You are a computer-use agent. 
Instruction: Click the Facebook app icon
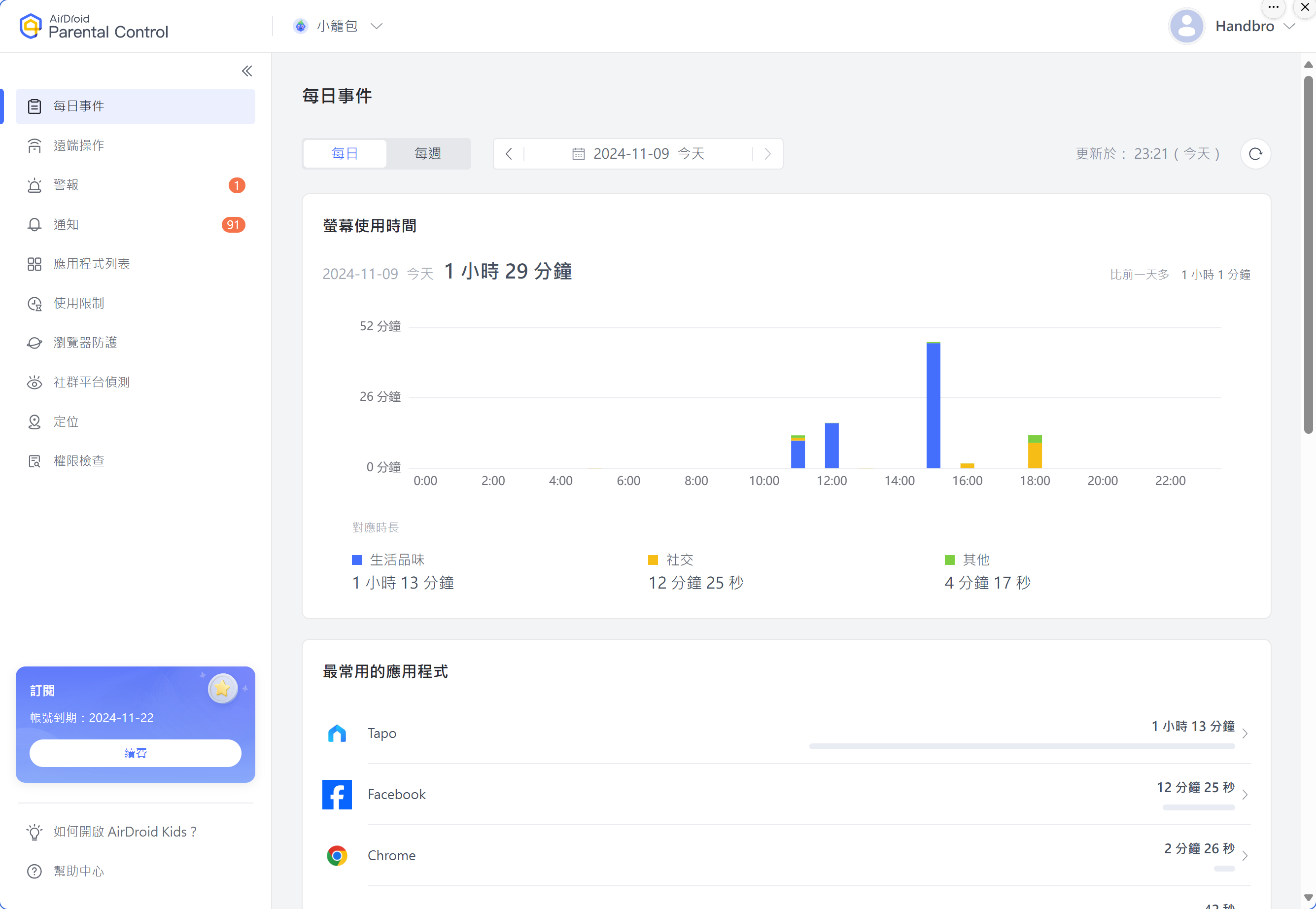tap(337, 794)
